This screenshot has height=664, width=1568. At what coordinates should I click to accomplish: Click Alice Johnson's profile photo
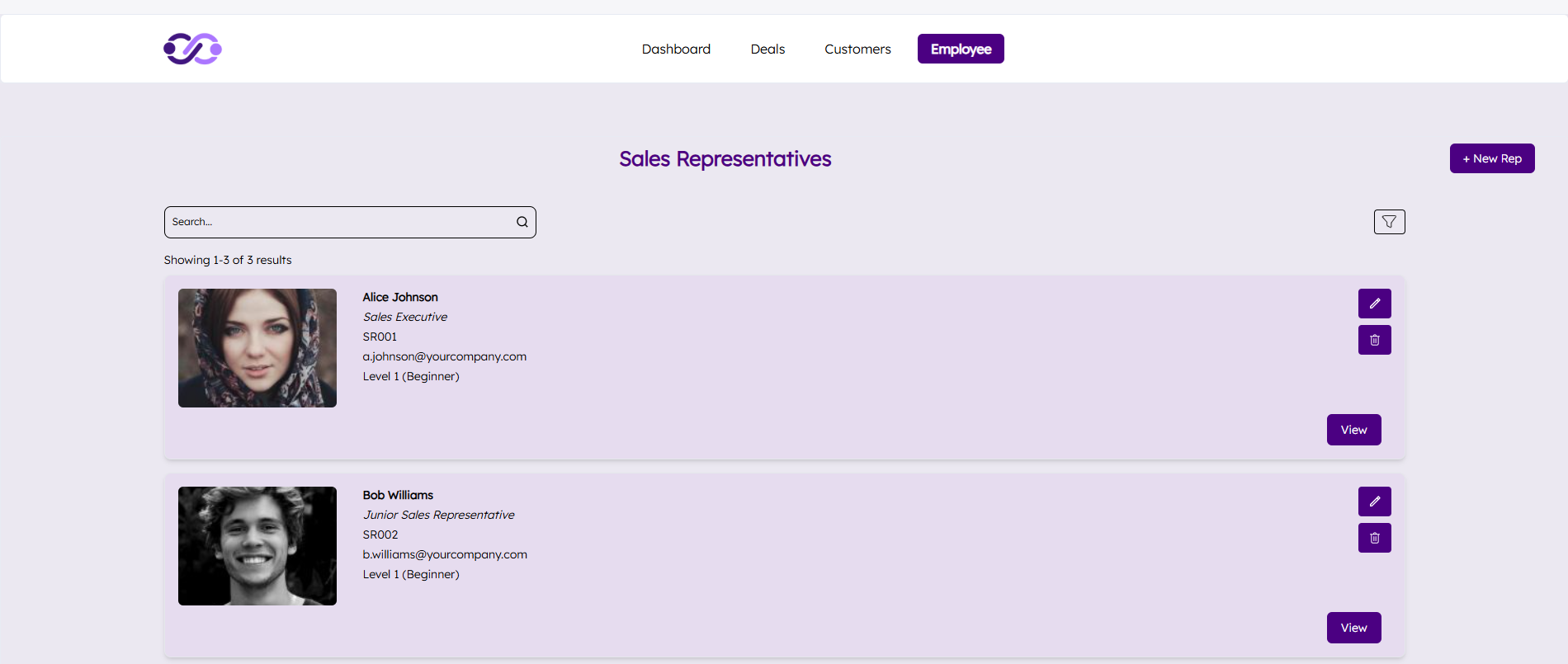(257, 348)
